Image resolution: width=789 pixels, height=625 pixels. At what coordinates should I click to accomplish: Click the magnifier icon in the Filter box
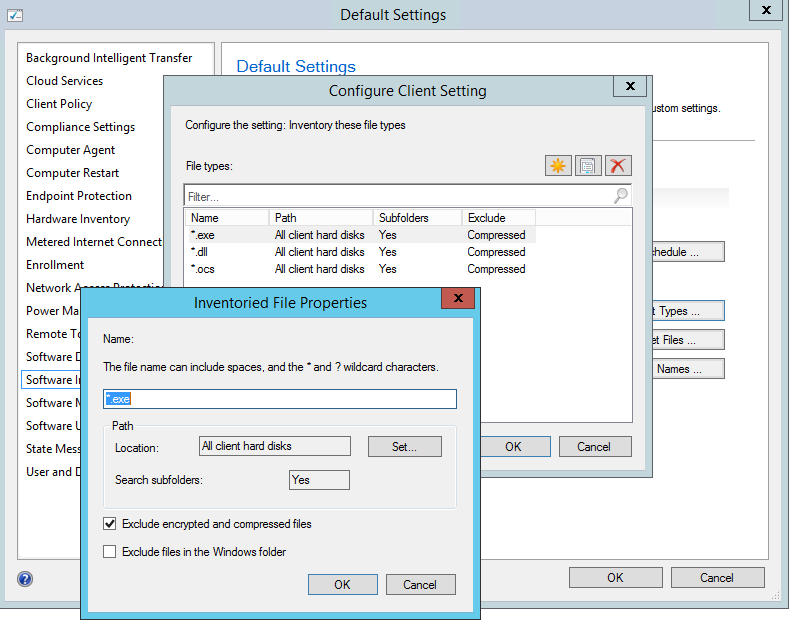[621, 195]
